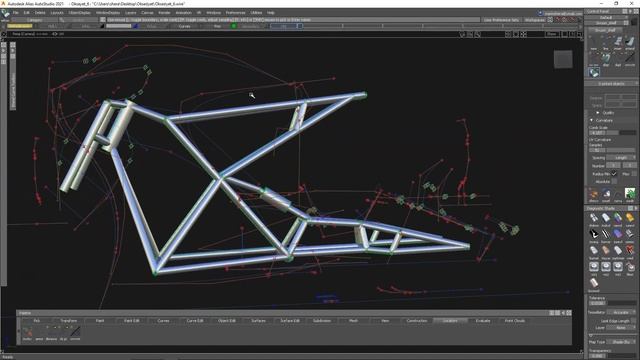The height and width of the screenshot is (360, 640).
Task: Click the User Preference Sets button
Action: click(501, 20)
